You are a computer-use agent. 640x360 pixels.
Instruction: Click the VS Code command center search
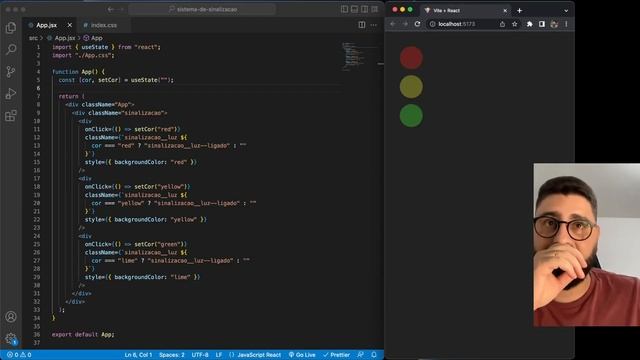pos(202,9)
